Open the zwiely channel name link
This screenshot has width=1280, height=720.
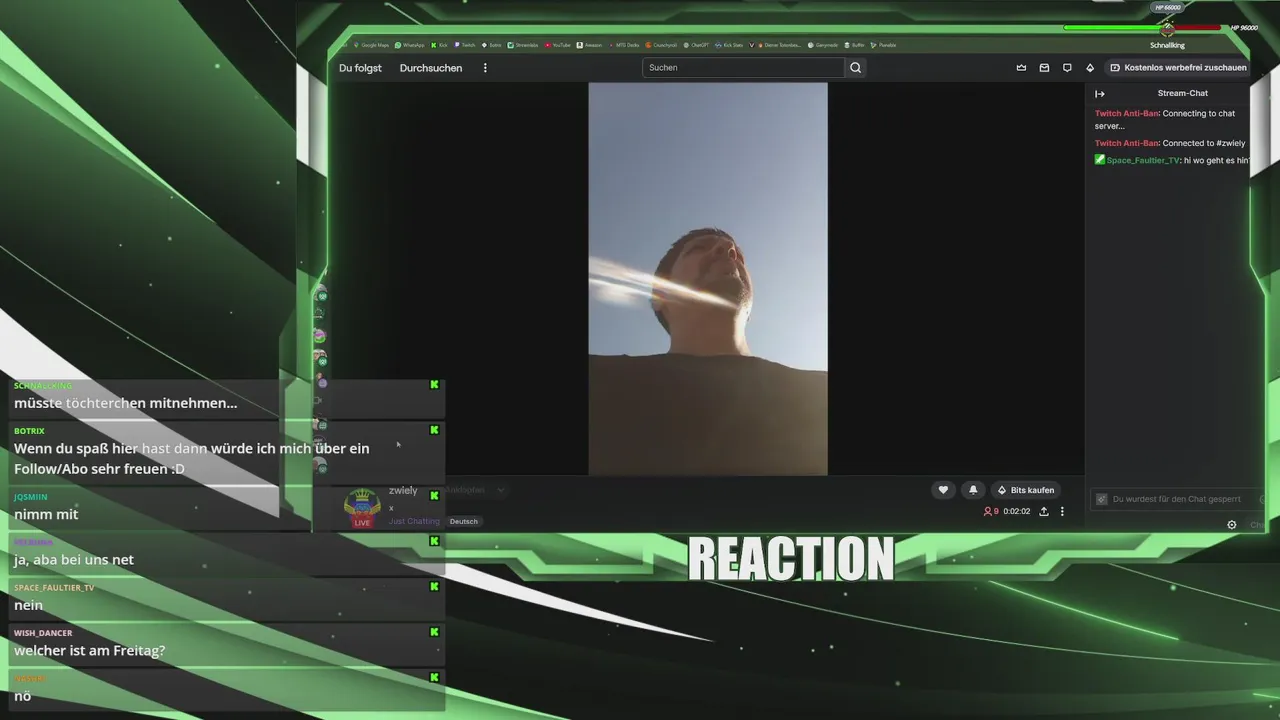click(403, 491)
